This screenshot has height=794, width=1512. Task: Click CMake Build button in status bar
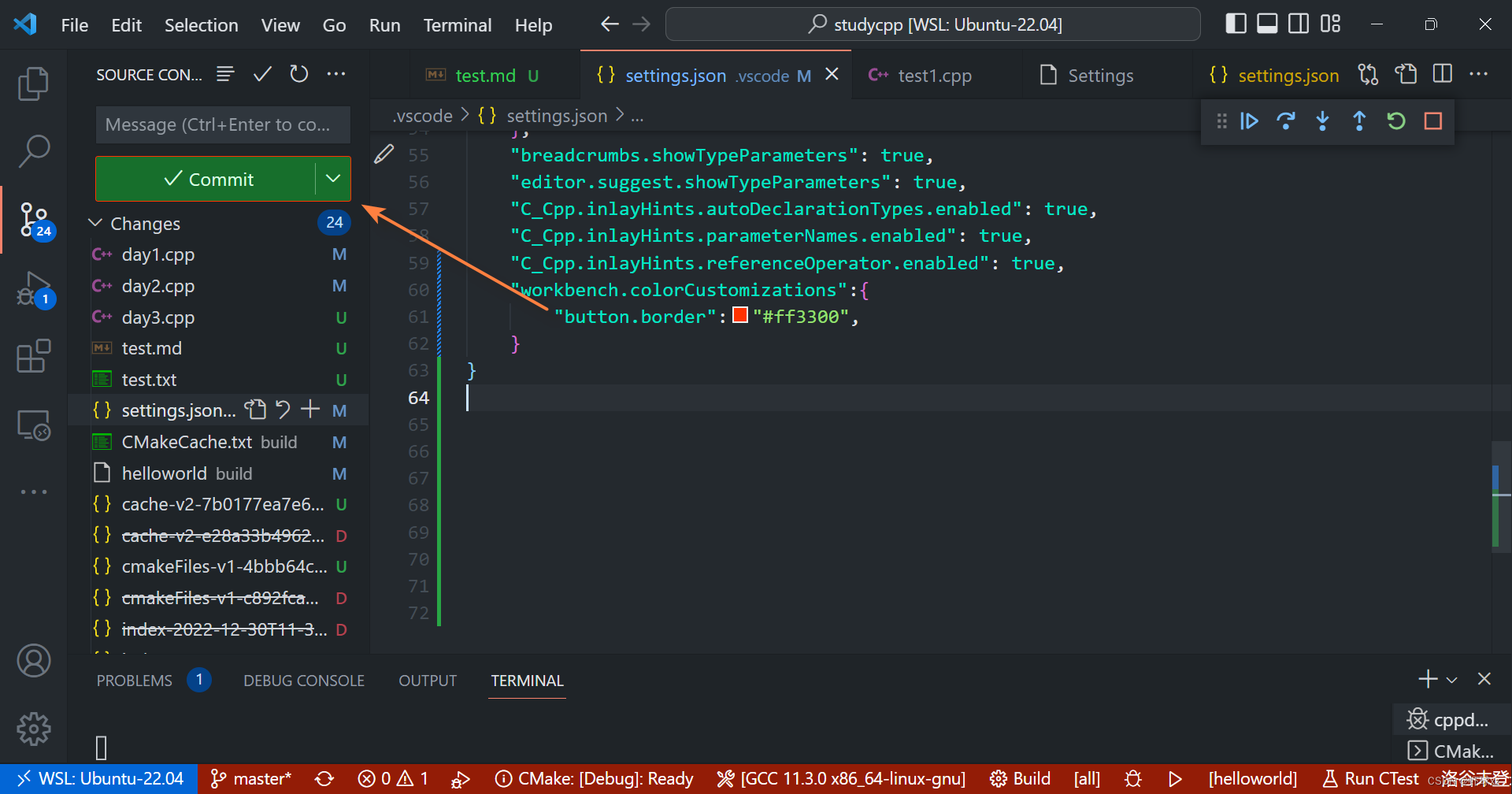pyautogui.click(x=1021, y=779)
